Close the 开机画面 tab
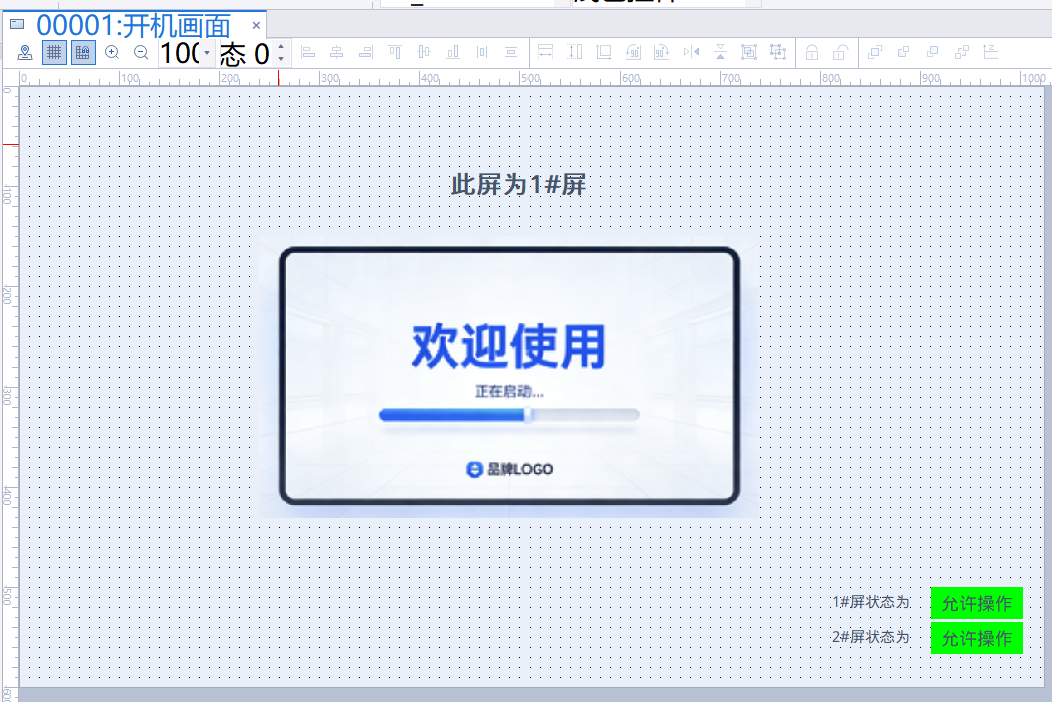This screenshot has width=1052, height=702. click(256, 25)
